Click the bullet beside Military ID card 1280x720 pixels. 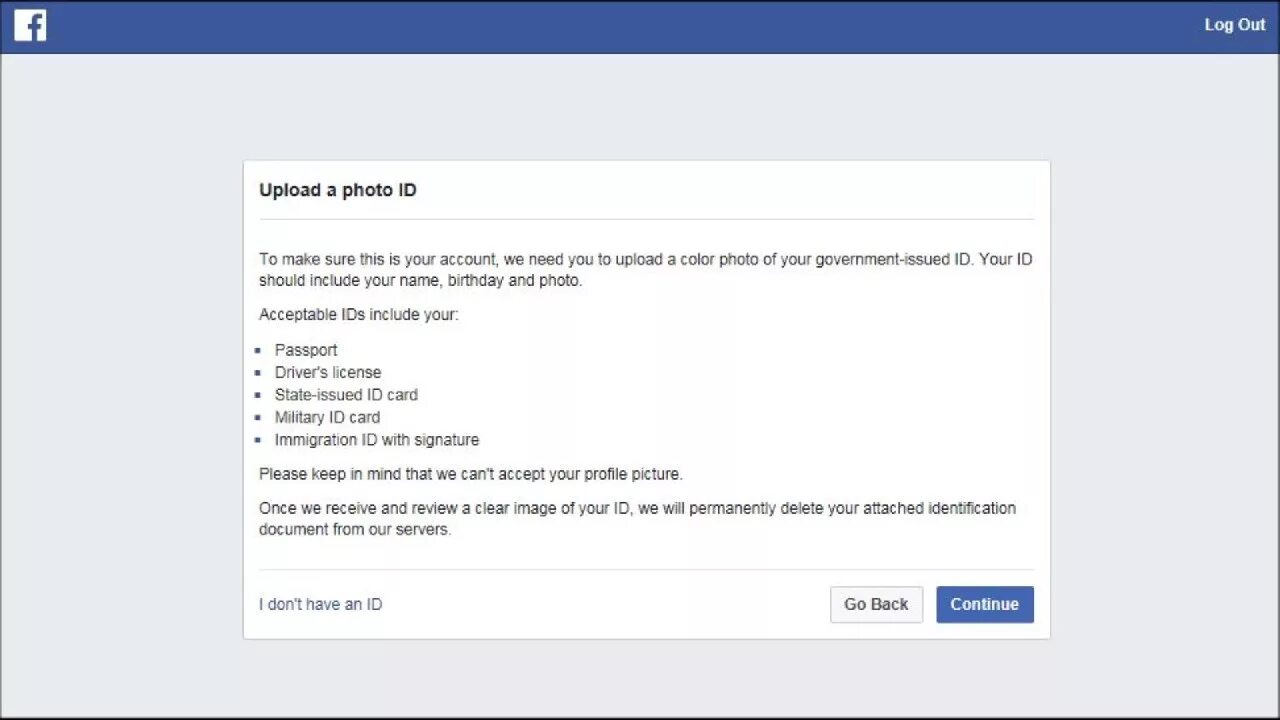tap(258, 418)
